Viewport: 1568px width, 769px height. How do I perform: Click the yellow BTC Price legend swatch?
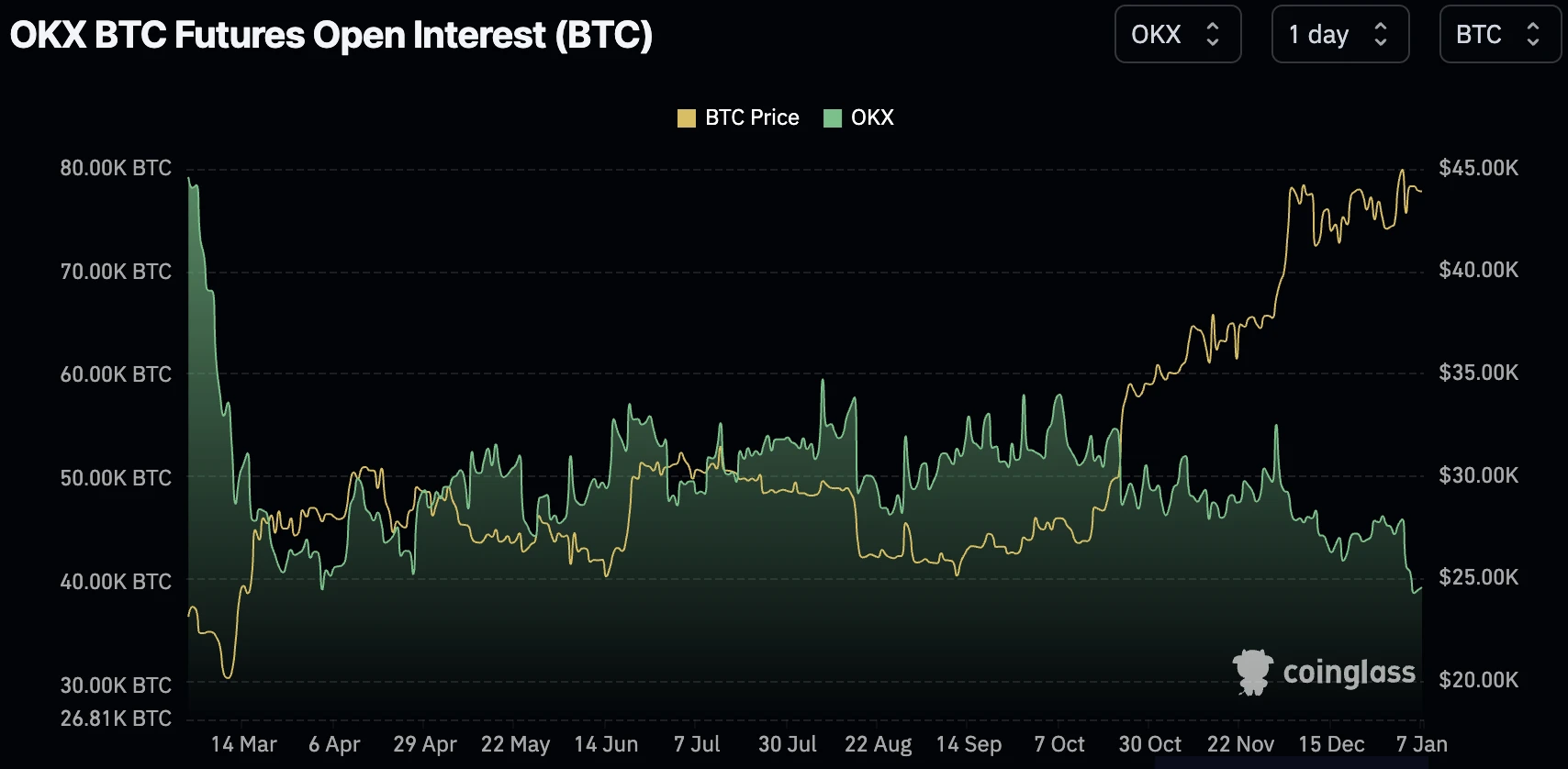686,118
